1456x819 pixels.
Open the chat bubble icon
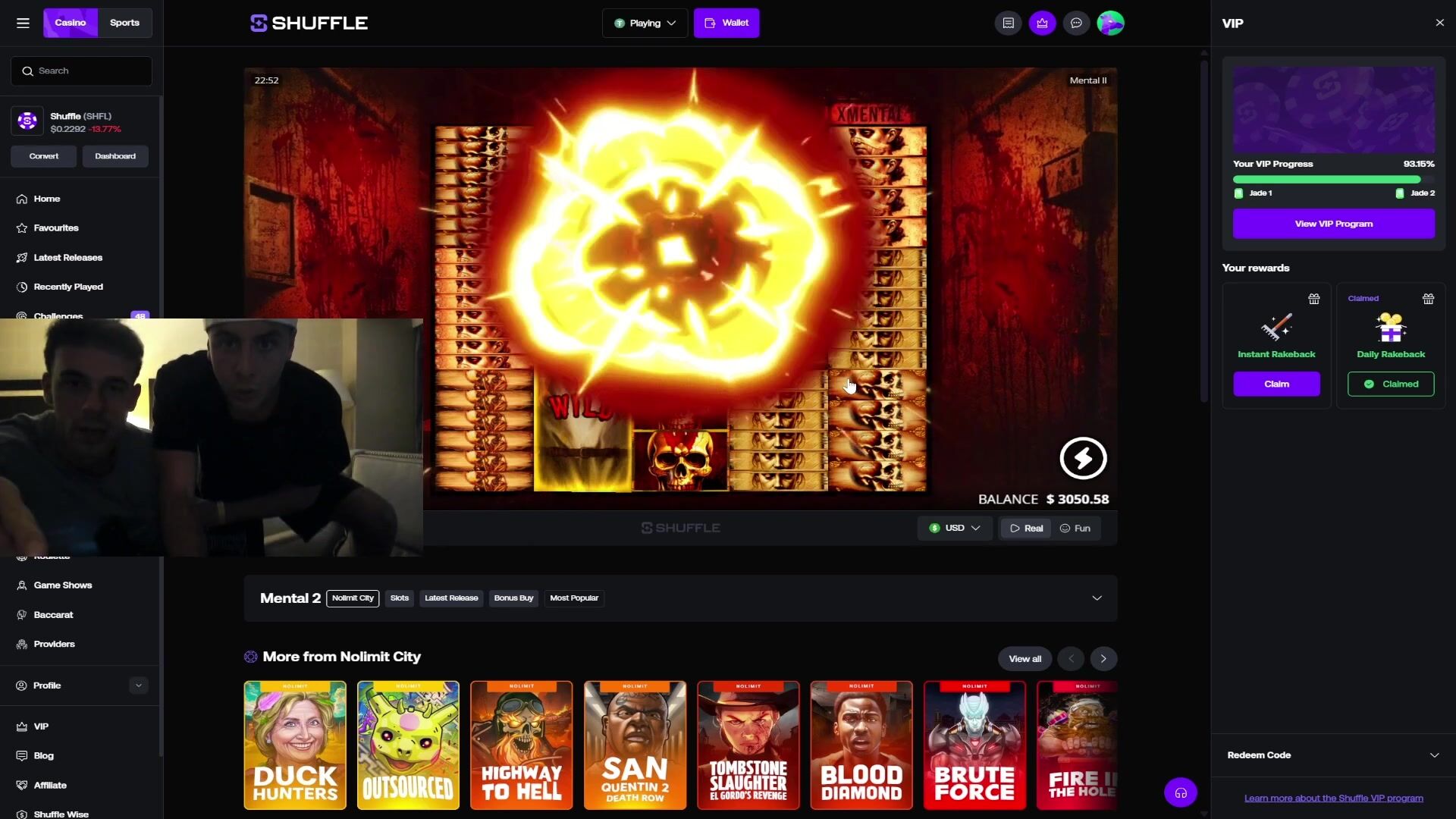tap(1076, 23)
